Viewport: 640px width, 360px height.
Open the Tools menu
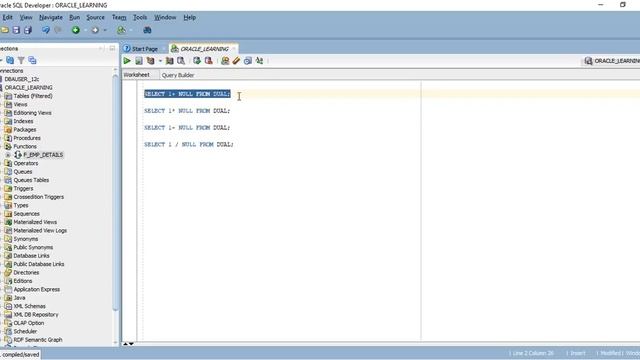coord(140,17)
